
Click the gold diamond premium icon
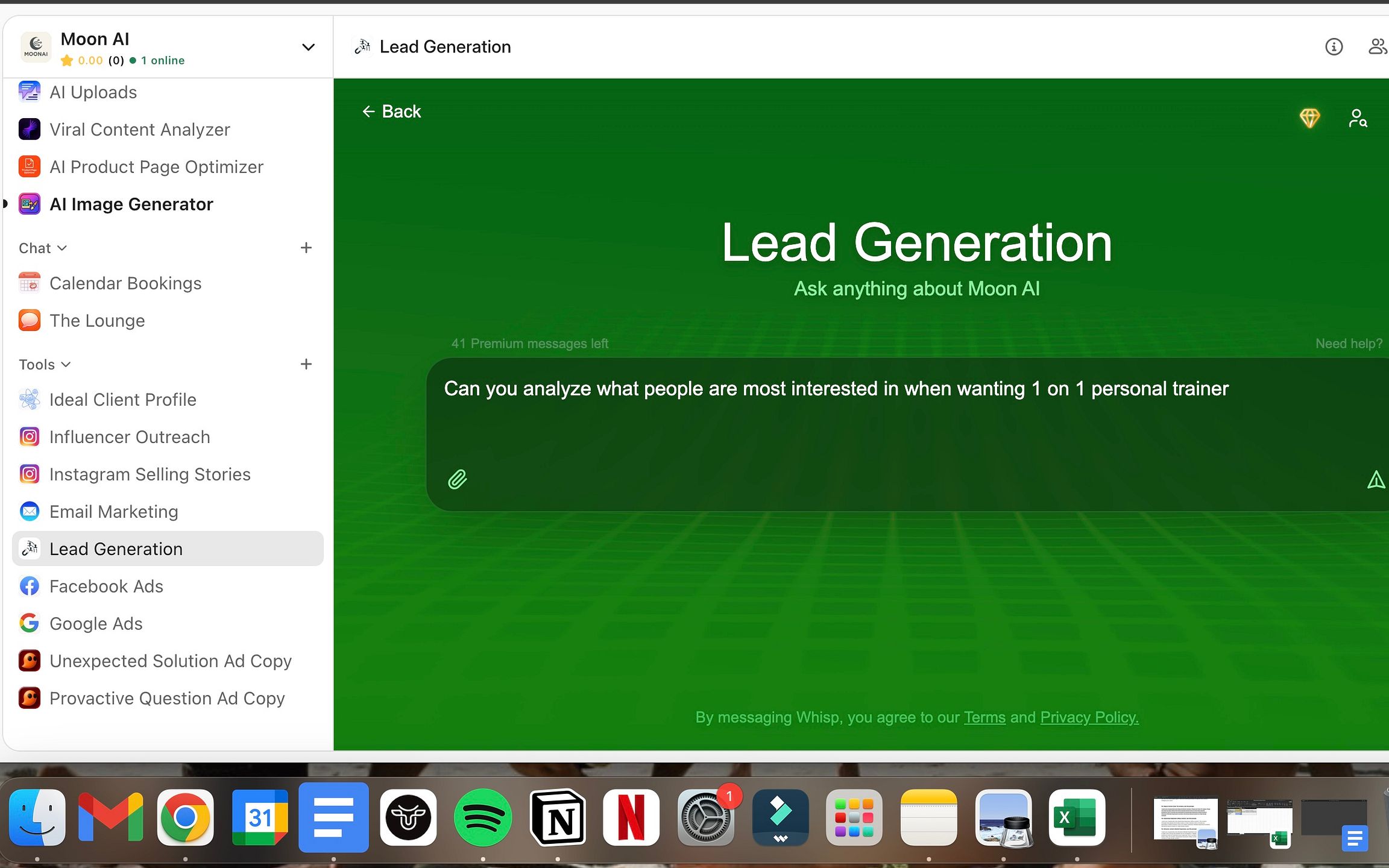click(1309, 118)
